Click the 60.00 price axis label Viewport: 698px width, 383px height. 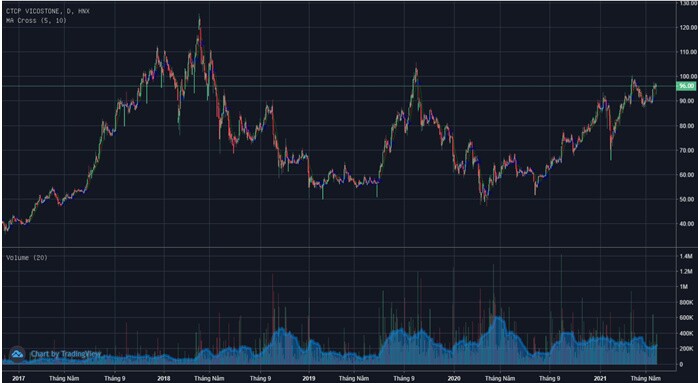coord(686,175)
